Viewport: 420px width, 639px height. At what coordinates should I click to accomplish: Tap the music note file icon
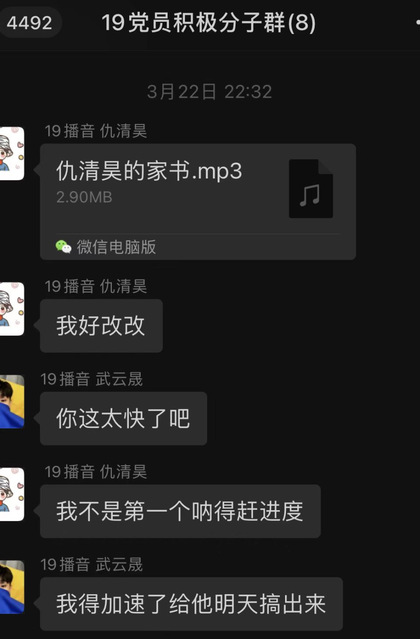(x=311, y=189)
